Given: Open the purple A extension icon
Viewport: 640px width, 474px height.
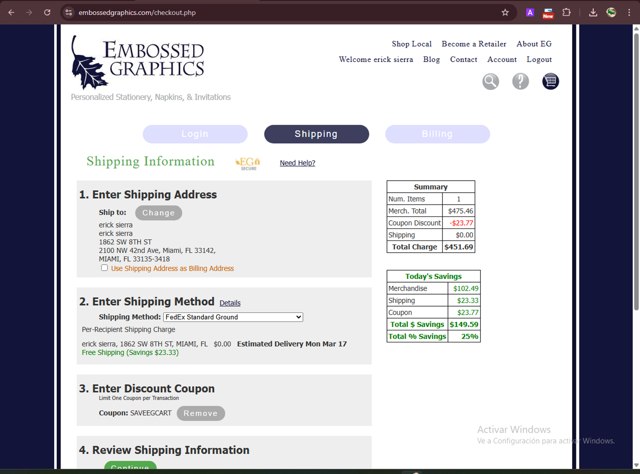Looking at the screenshot, I should [530, 12].
